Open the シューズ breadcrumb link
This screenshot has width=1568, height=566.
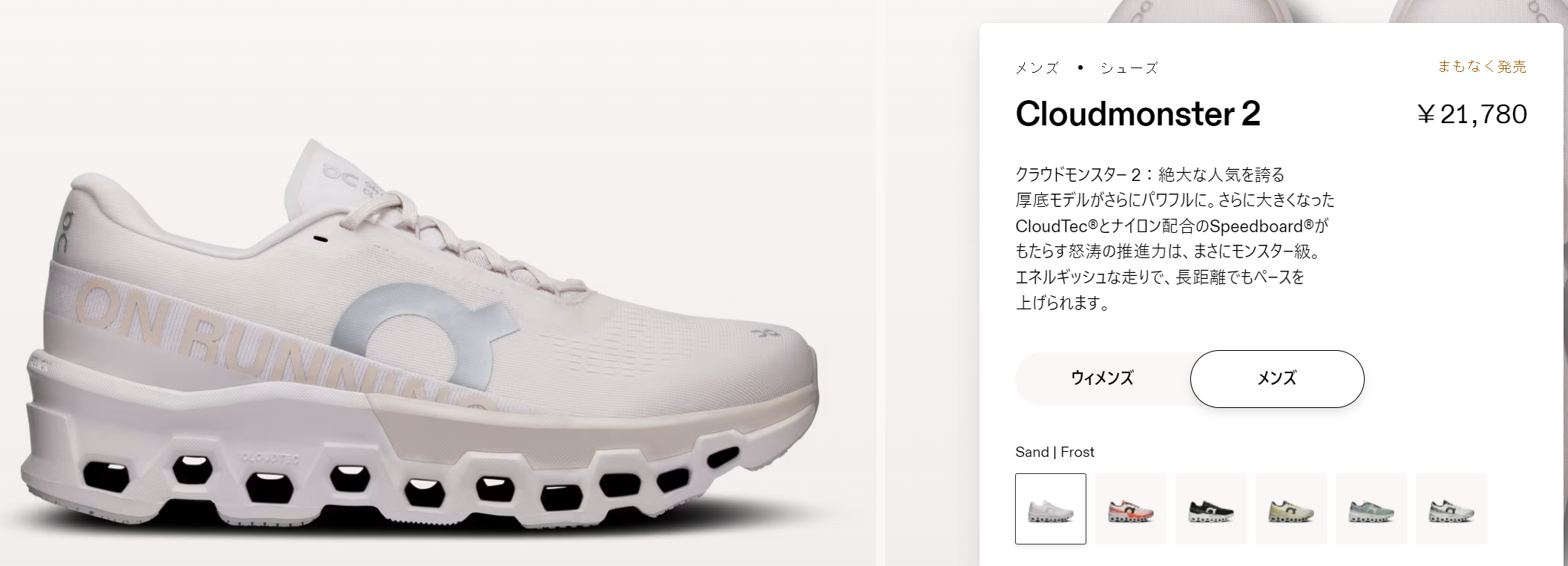click(1129, 68)
